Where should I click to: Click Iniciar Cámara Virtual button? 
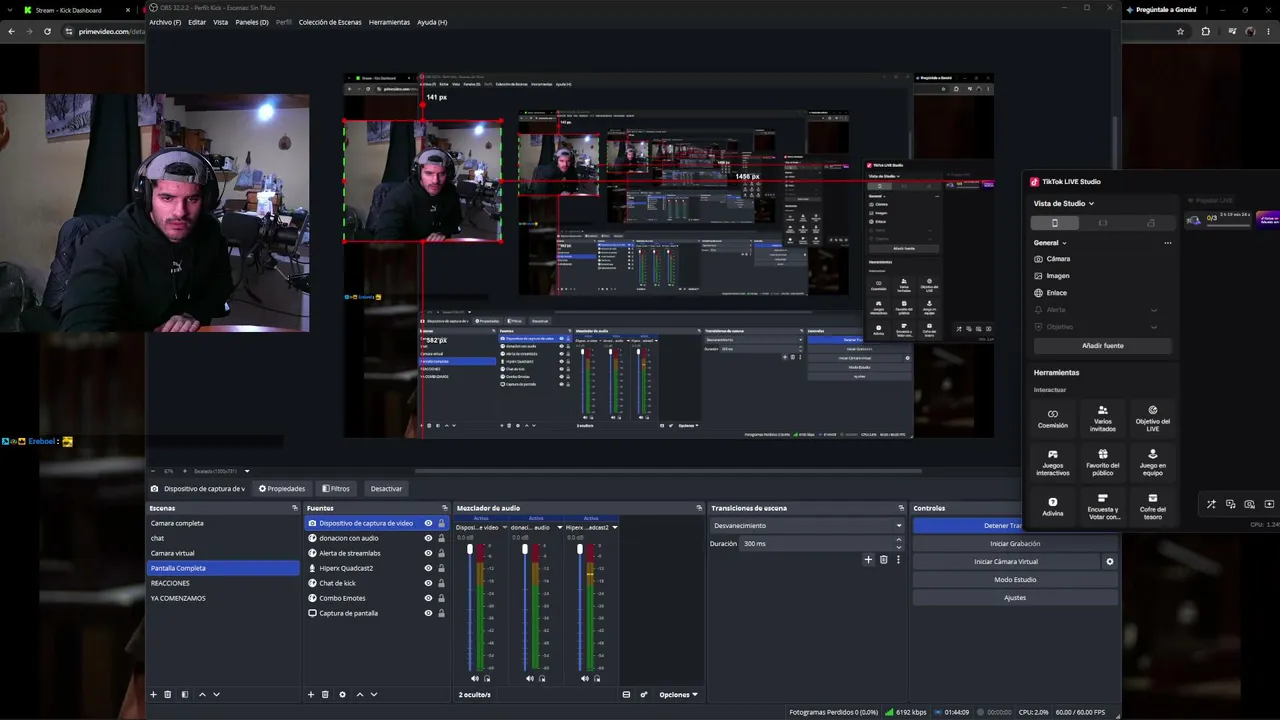[x=1006, y=562]
